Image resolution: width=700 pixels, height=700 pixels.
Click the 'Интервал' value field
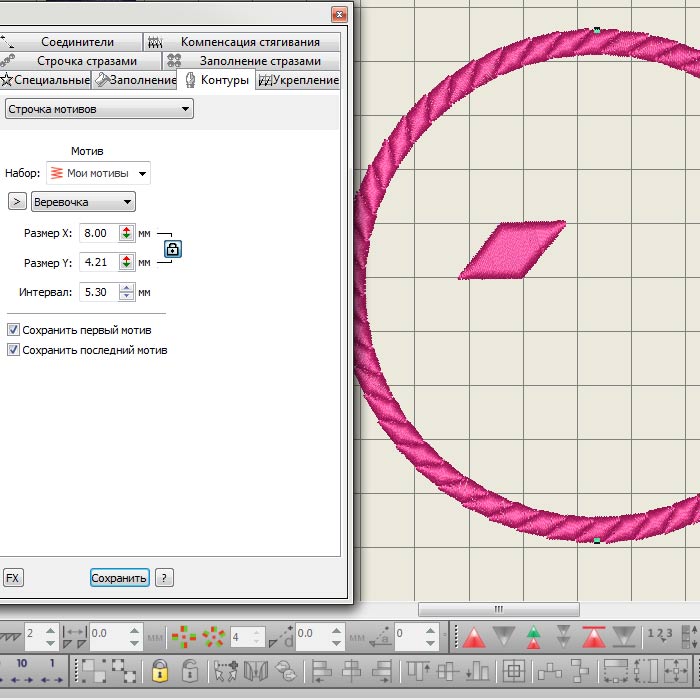tap(98, 292)
